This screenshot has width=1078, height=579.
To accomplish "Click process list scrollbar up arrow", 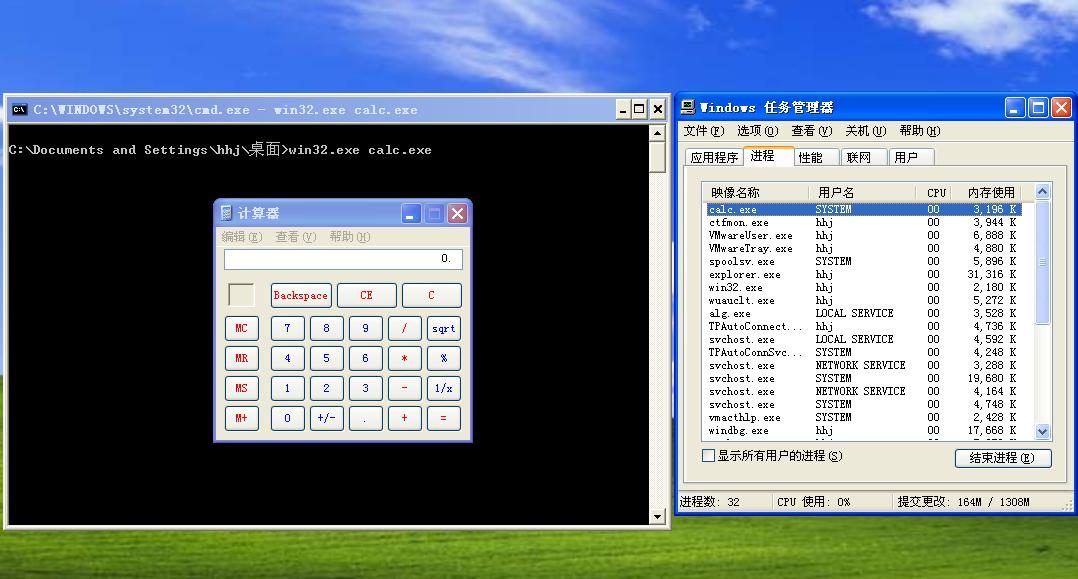I will pyautogui.click(x=1042, y=192).
